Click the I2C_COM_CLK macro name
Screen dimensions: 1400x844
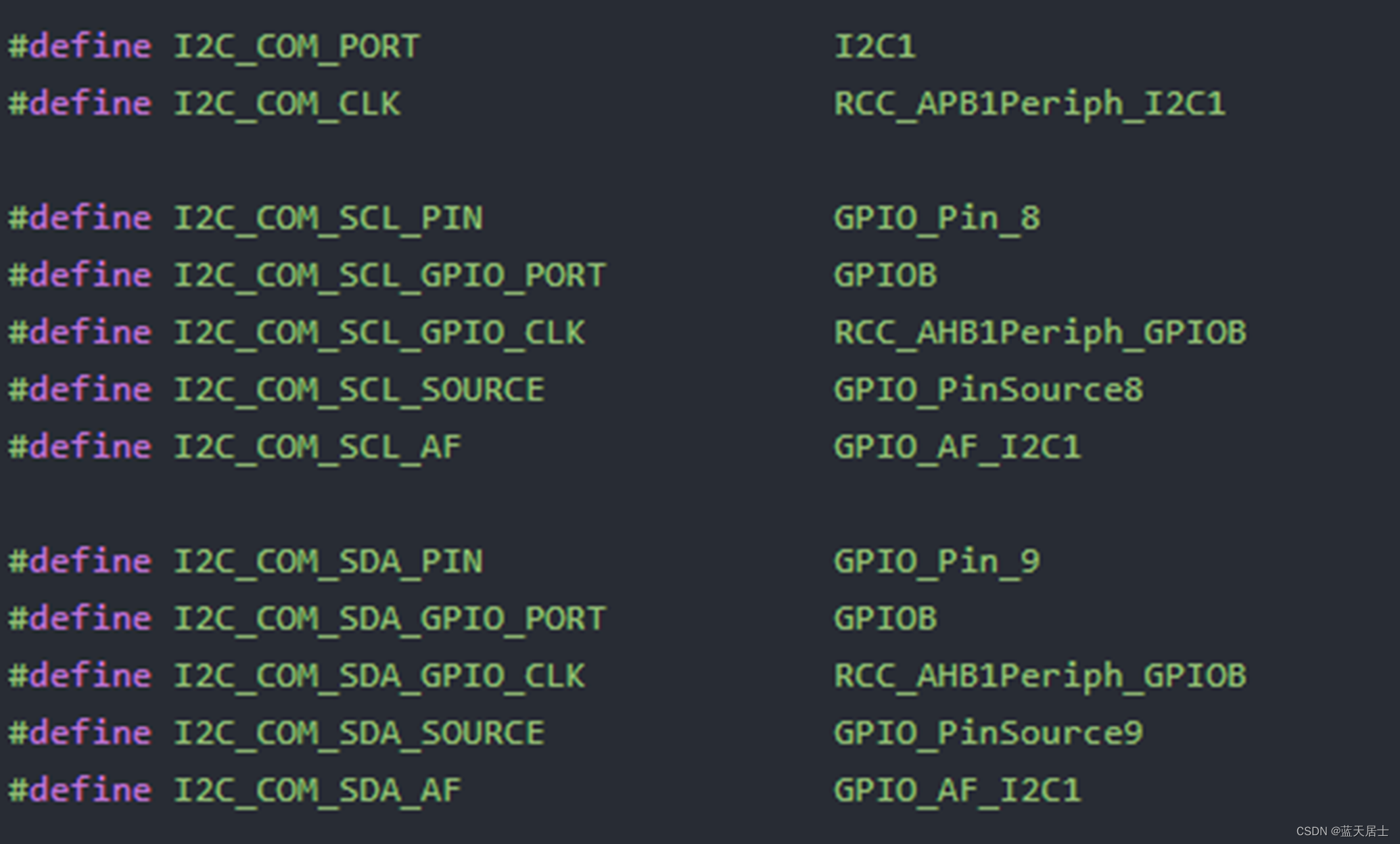tap(287, 104)
